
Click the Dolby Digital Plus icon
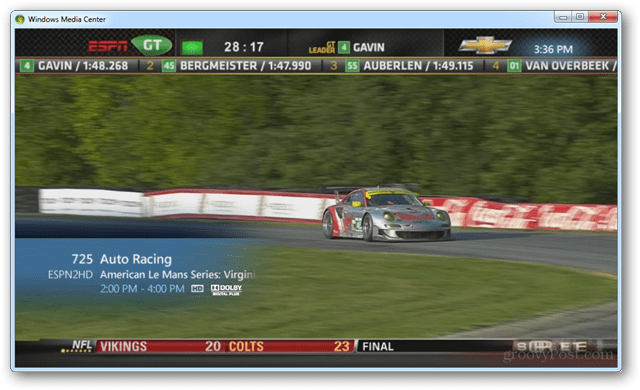(x=227, y=290)
